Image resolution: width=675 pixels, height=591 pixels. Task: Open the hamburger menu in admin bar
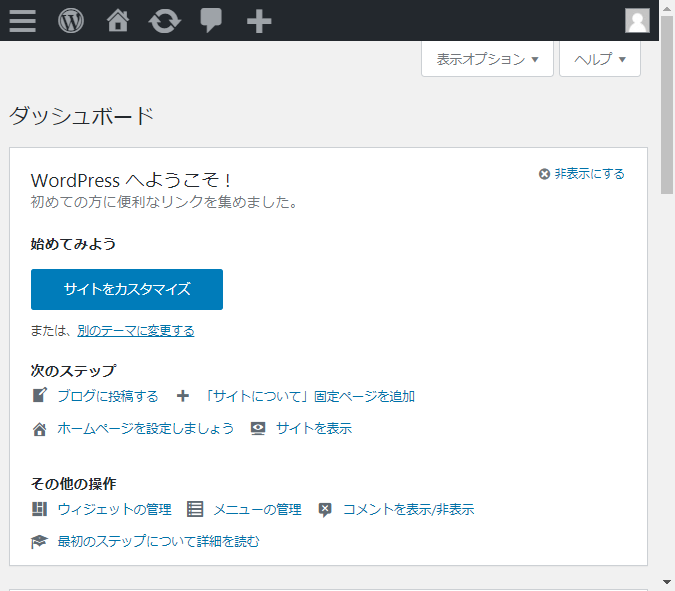22,21
